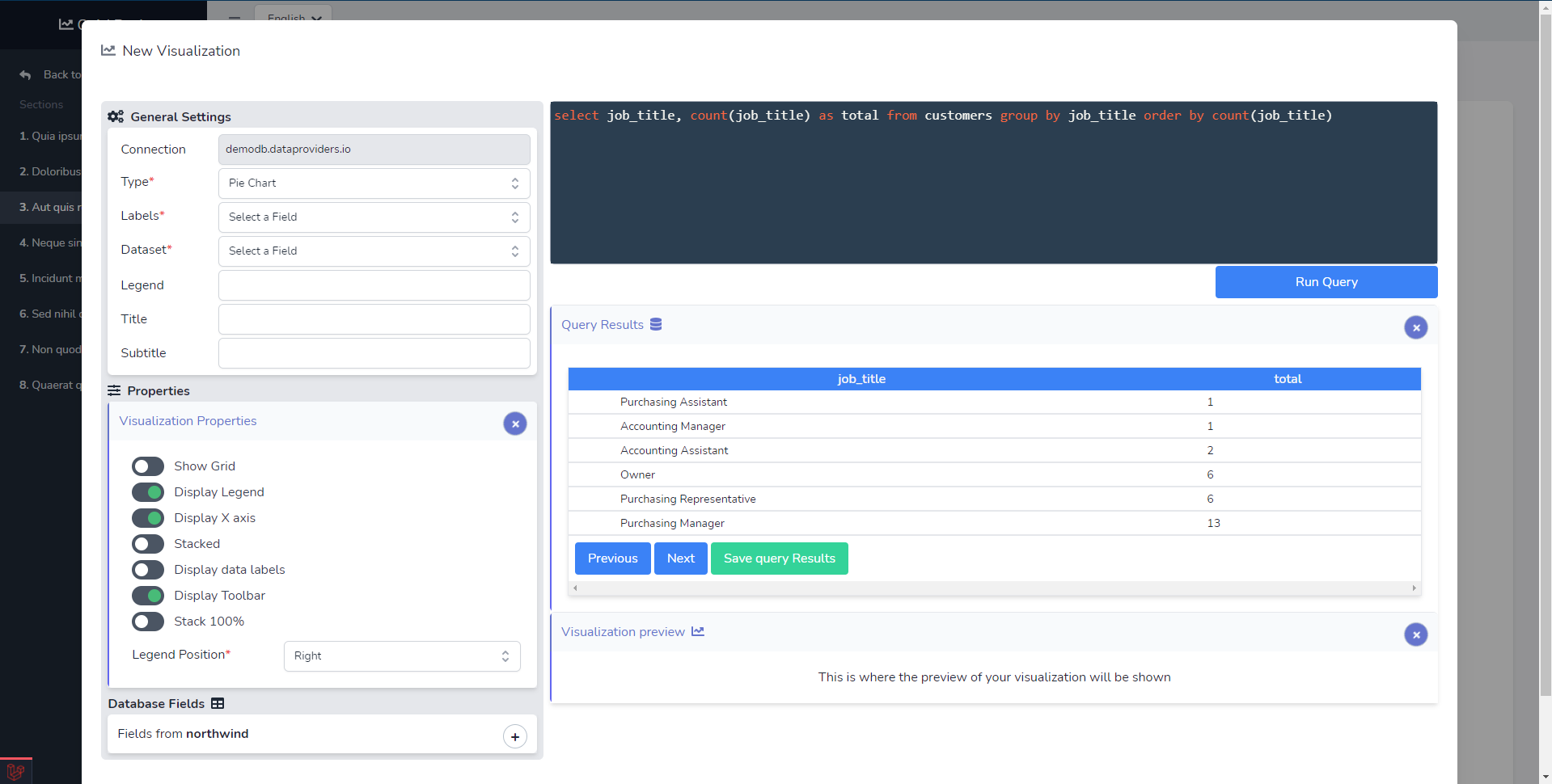Close the Visualization preview panel
Screen dimensions: 1552x784
(x=1415, y=634)
